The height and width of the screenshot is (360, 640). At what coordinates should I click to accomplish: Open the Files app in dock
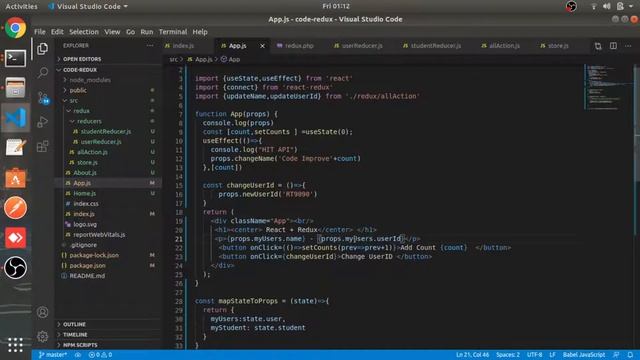16,87
